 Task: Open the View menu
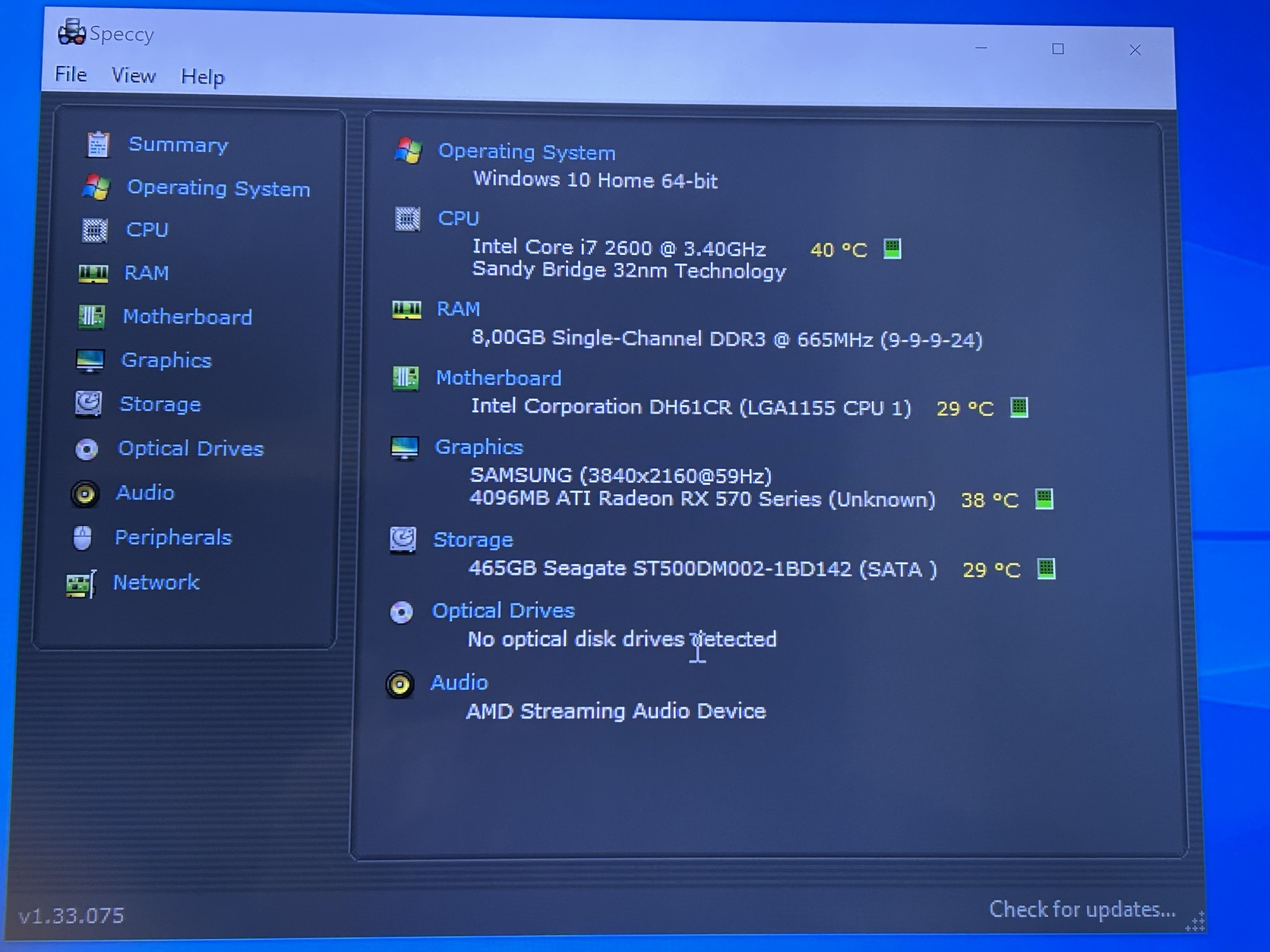[x=134, y=75]
